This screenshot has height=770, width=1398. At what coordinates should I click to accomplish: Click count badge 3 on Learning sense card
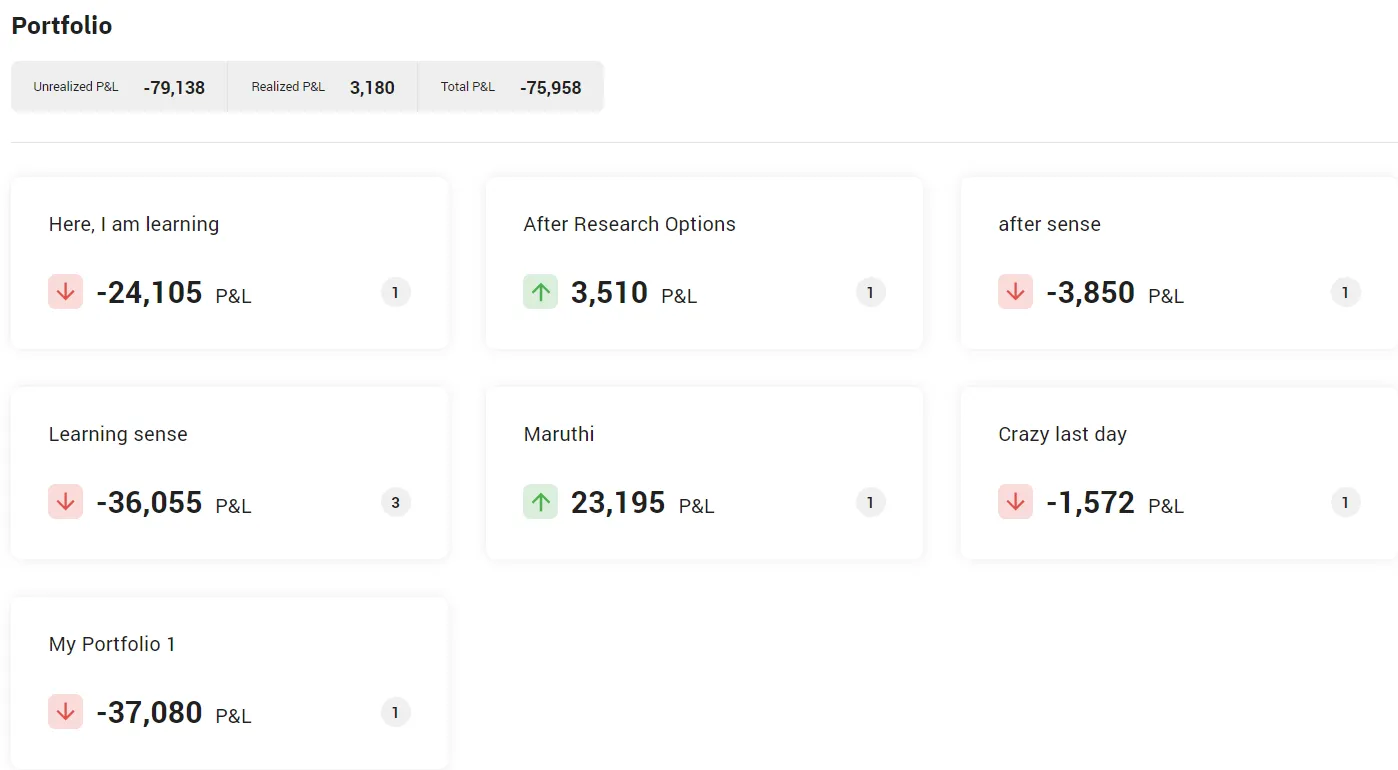(x=396, y=502)
